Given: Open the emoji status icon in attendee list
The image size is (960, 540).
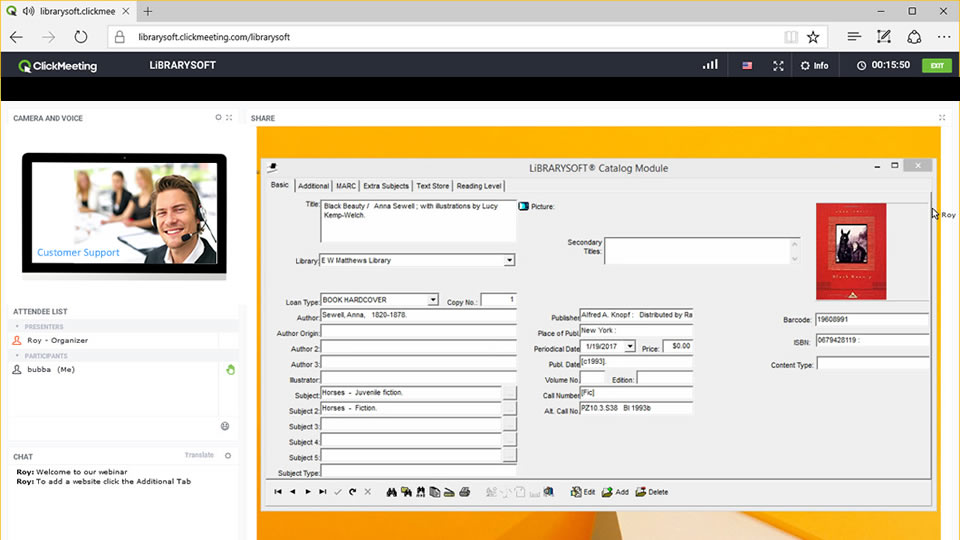Looking at the screenshot, I should coord(225,426).
